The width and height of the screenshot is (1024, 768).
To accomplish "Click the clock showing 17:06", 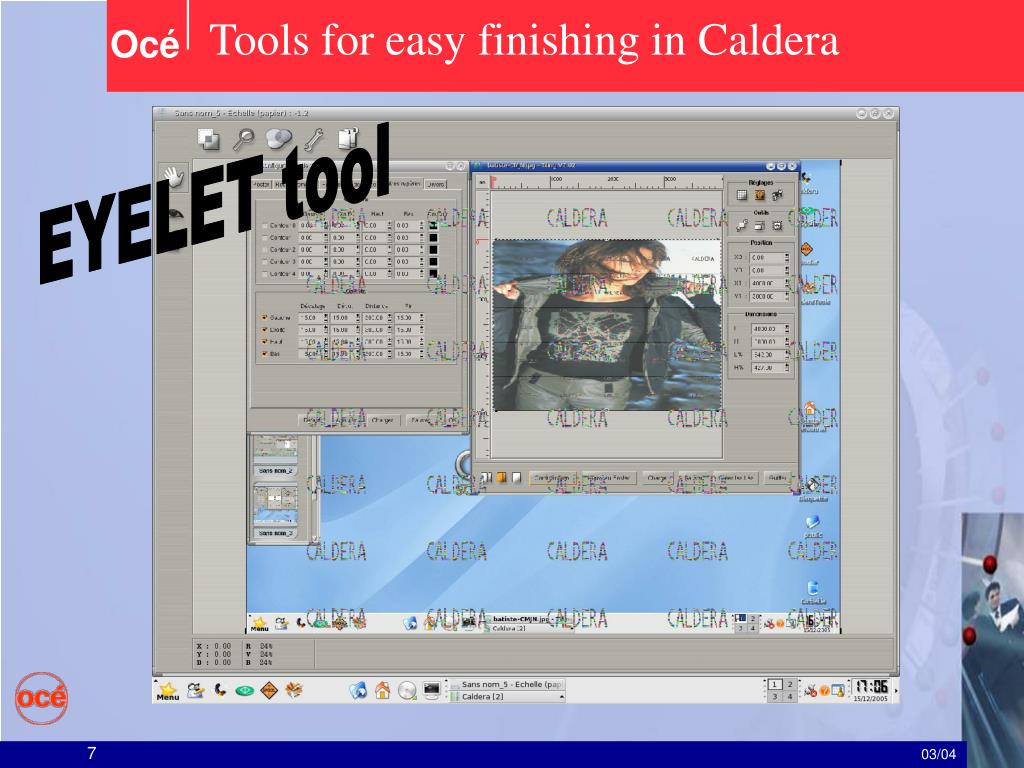I will pyautogui.click(x=871, y=687).
